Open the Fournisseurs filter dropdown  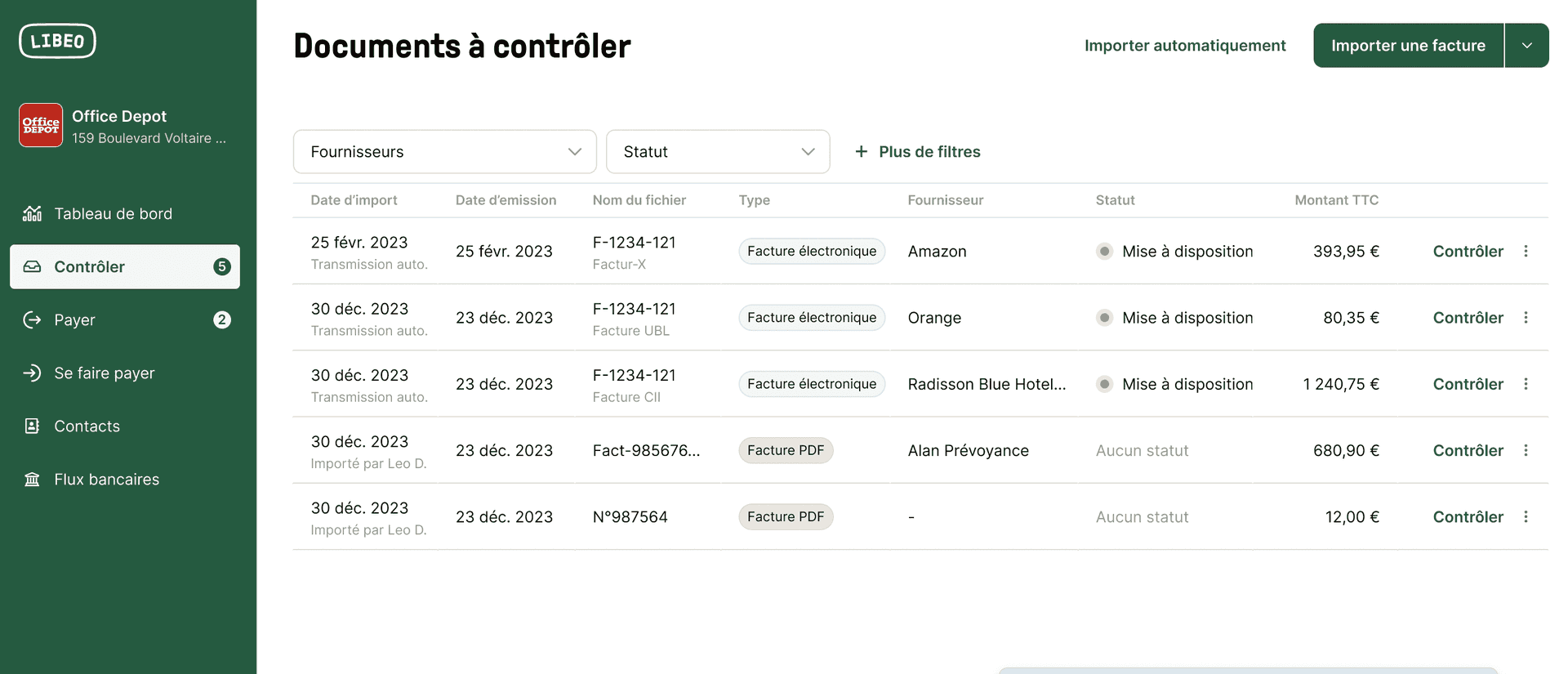tap(444, 151)
